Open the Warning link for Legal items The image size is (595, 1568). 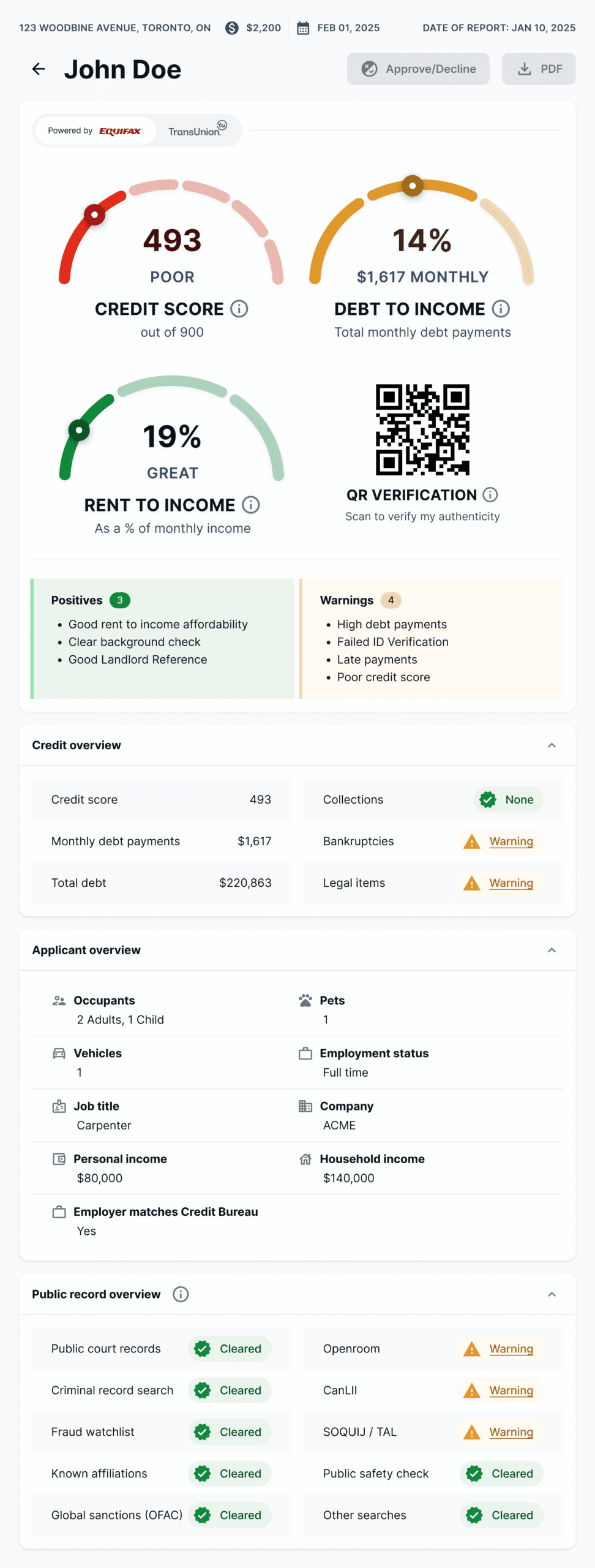511,883
